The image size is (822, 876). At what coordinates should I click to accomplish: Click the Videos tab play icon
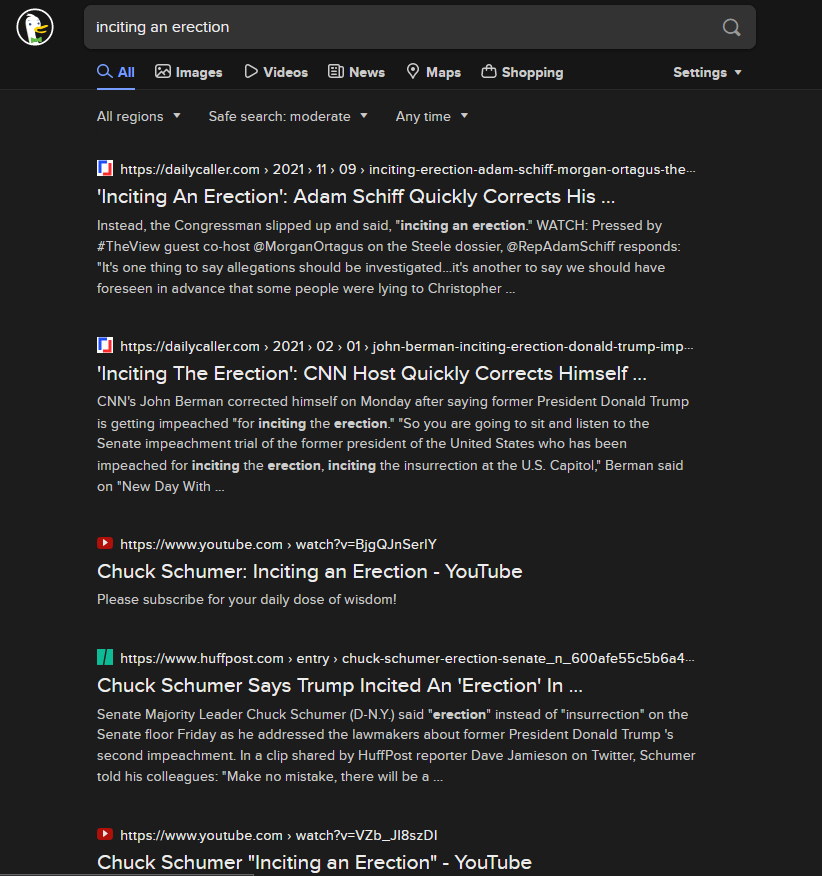pyautogui.click(x=251, y=72)
